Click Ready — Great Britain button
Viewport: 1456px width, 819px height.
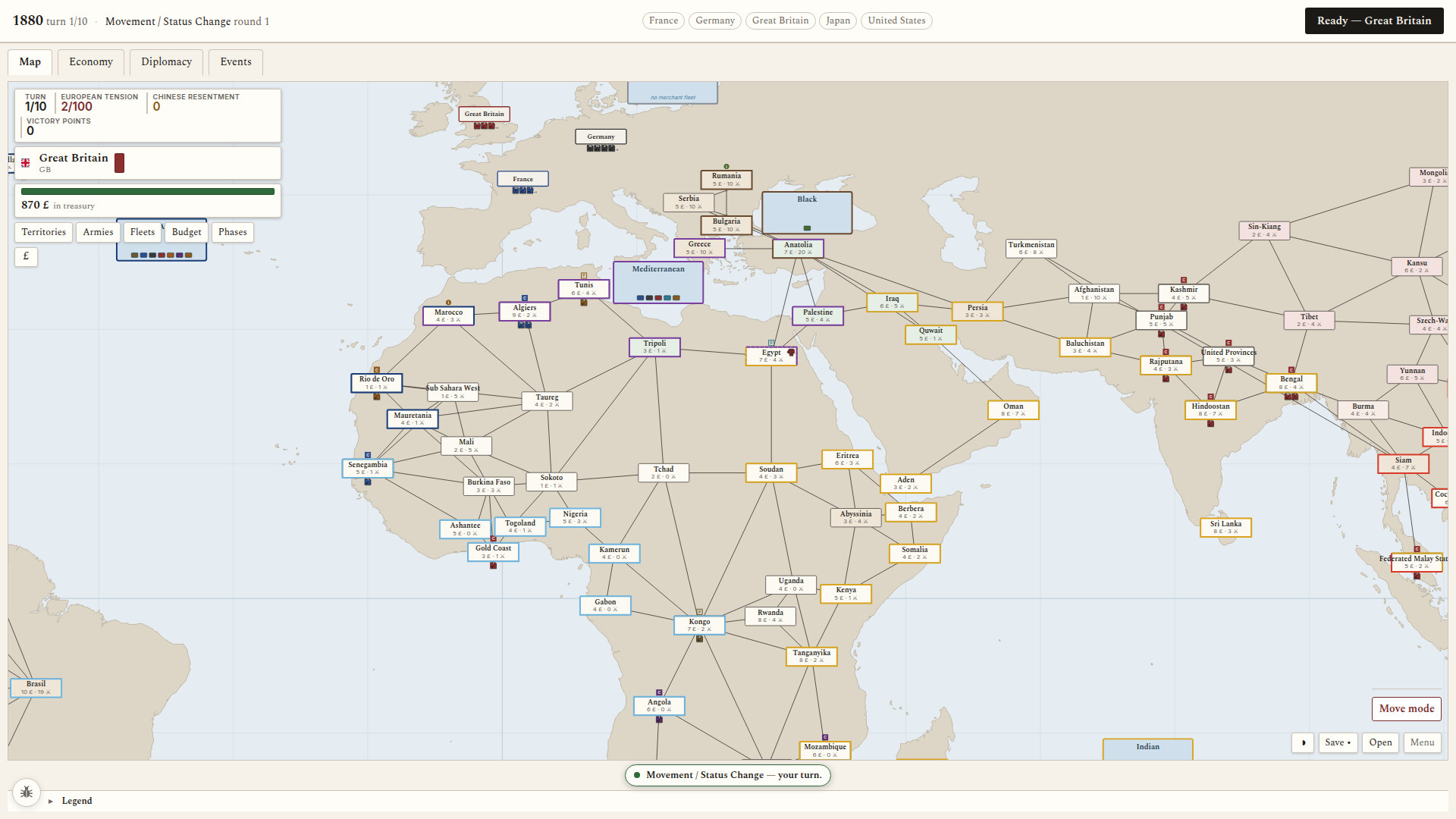pyautogui.click(x=1374, y=21)
